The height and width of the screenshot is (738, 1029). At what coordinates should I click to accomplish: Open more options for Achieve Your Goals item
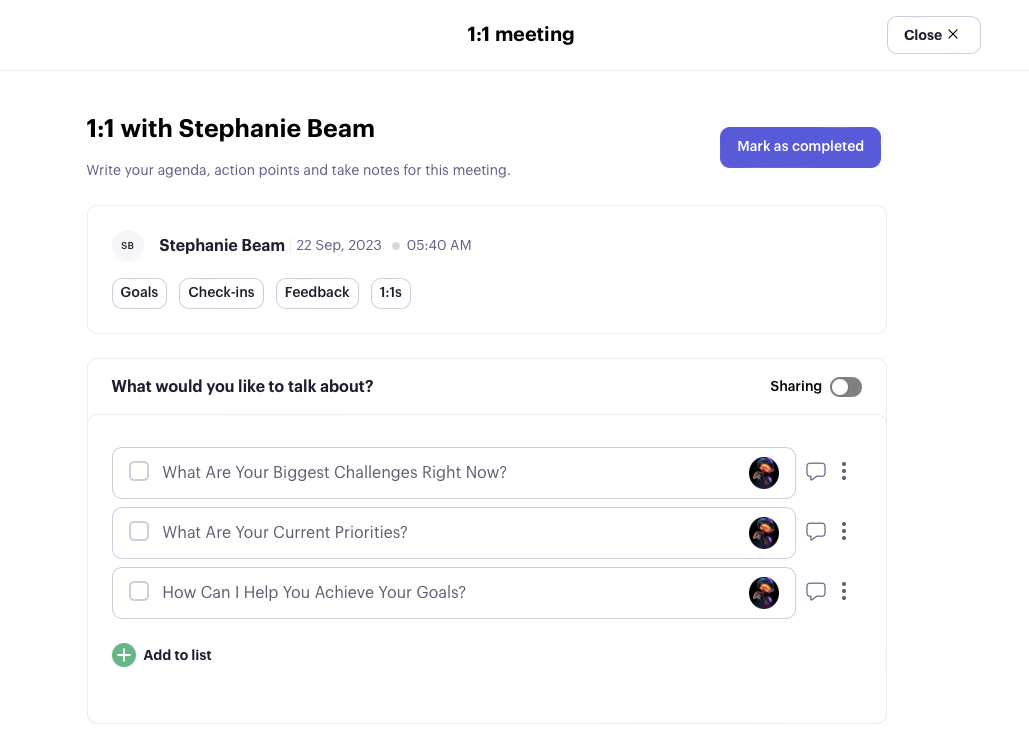844,591
